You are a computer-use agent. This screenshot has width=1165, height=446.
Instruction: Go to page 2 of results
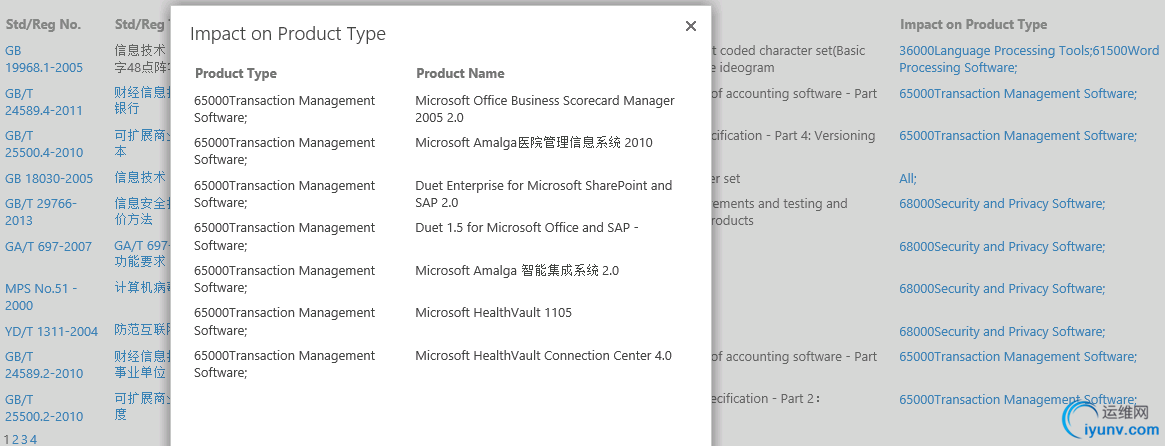tap(16, 439)
